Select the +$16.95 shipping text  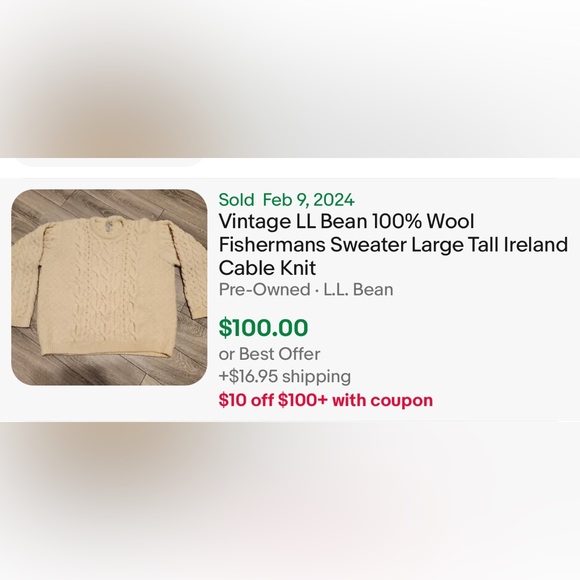(284, 377)
